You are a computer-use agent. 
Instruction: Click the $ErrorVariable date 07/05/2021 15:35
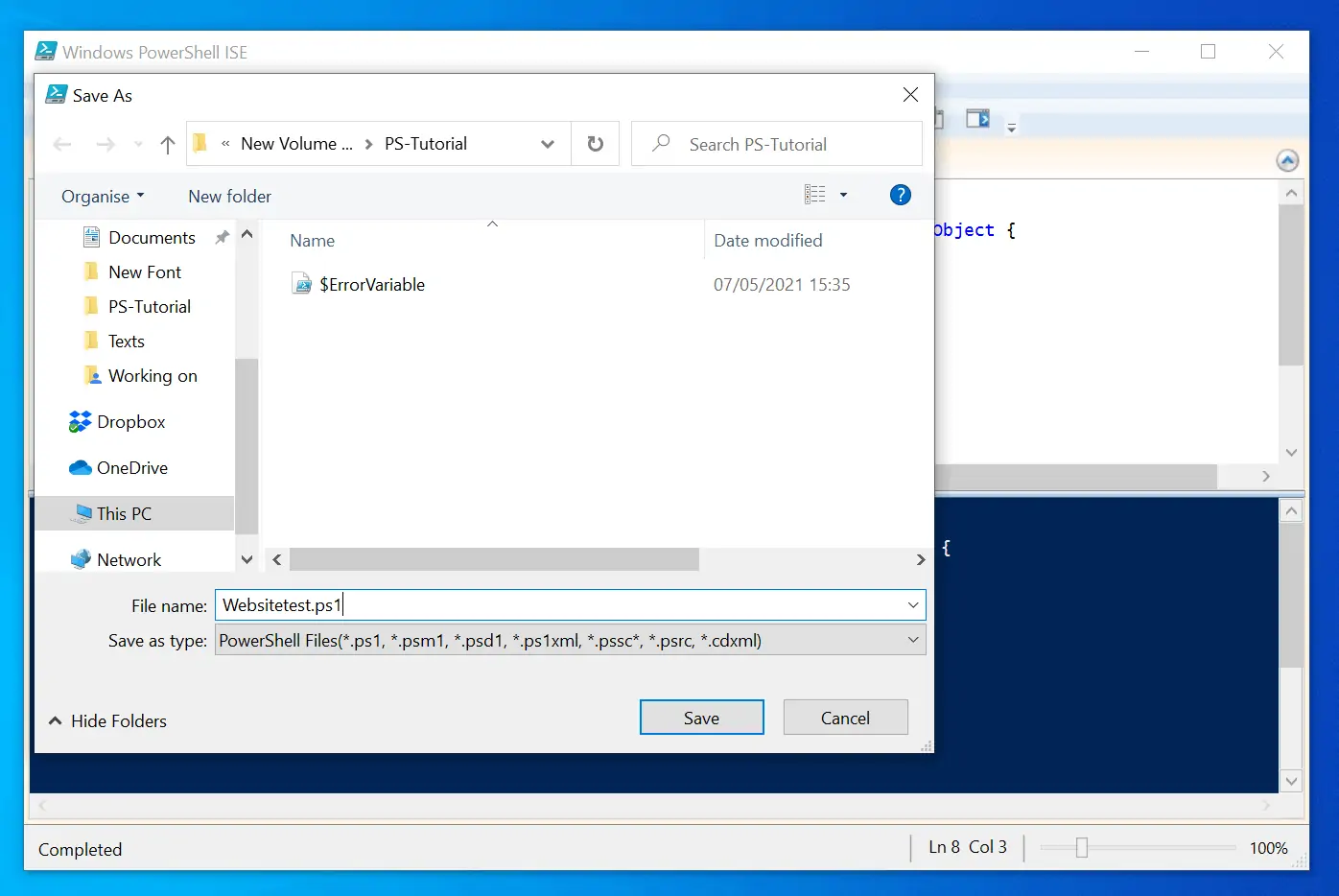click(x=782, y=284)
